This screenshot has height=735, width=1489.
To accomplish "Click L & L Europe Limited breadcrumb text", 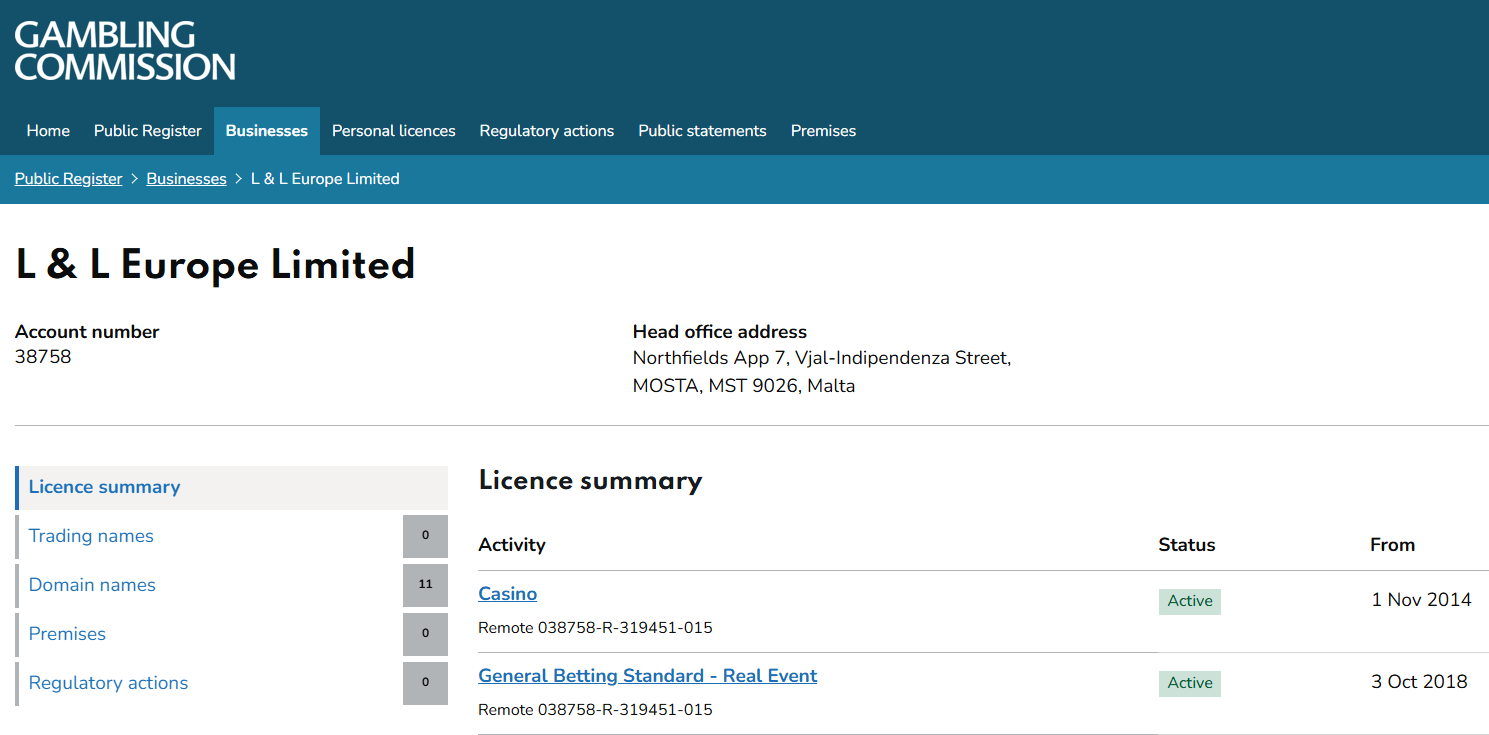I will 325,179.
